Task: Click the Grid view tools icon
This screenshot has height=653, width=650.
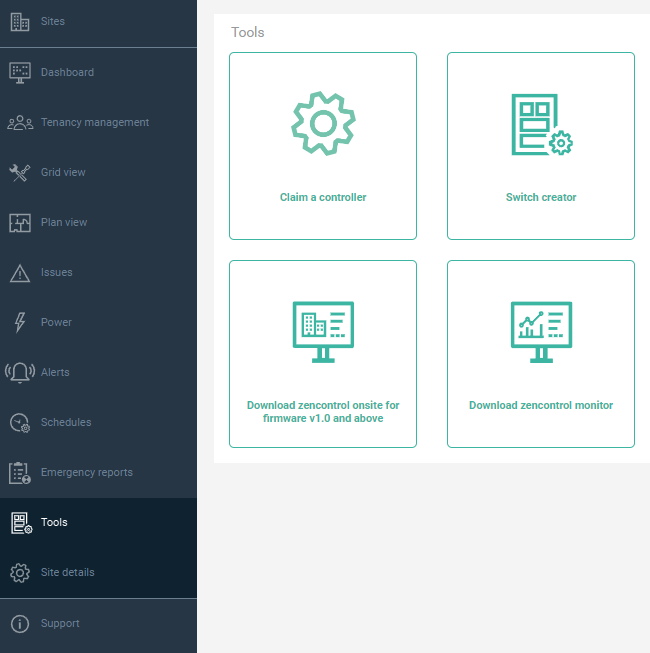Action: coord(20,172)
